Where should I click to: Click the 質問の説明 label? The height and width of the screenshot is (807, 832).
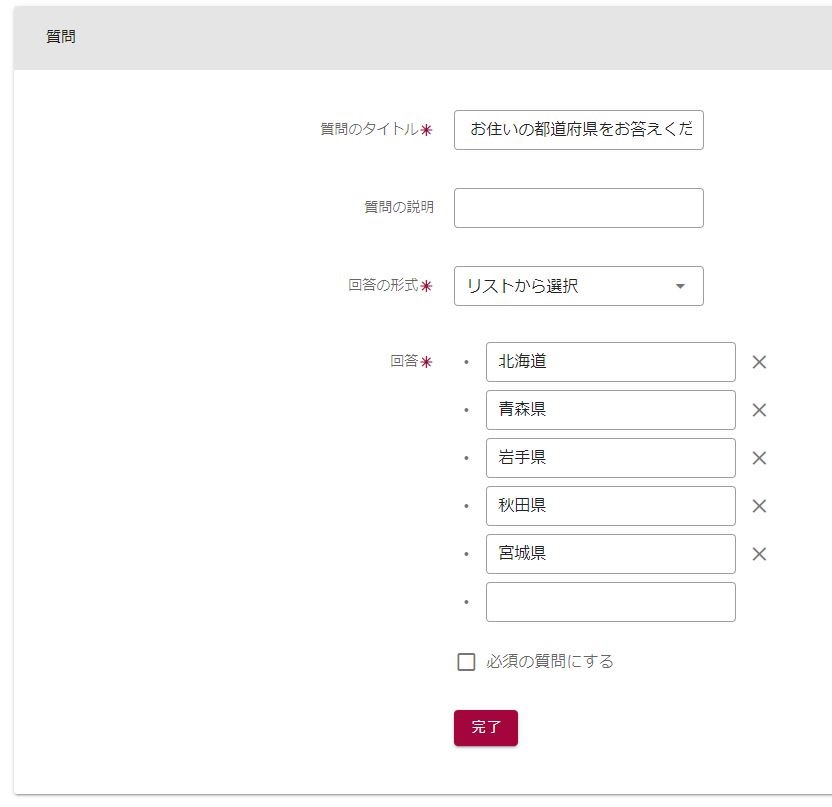[398, 207]
